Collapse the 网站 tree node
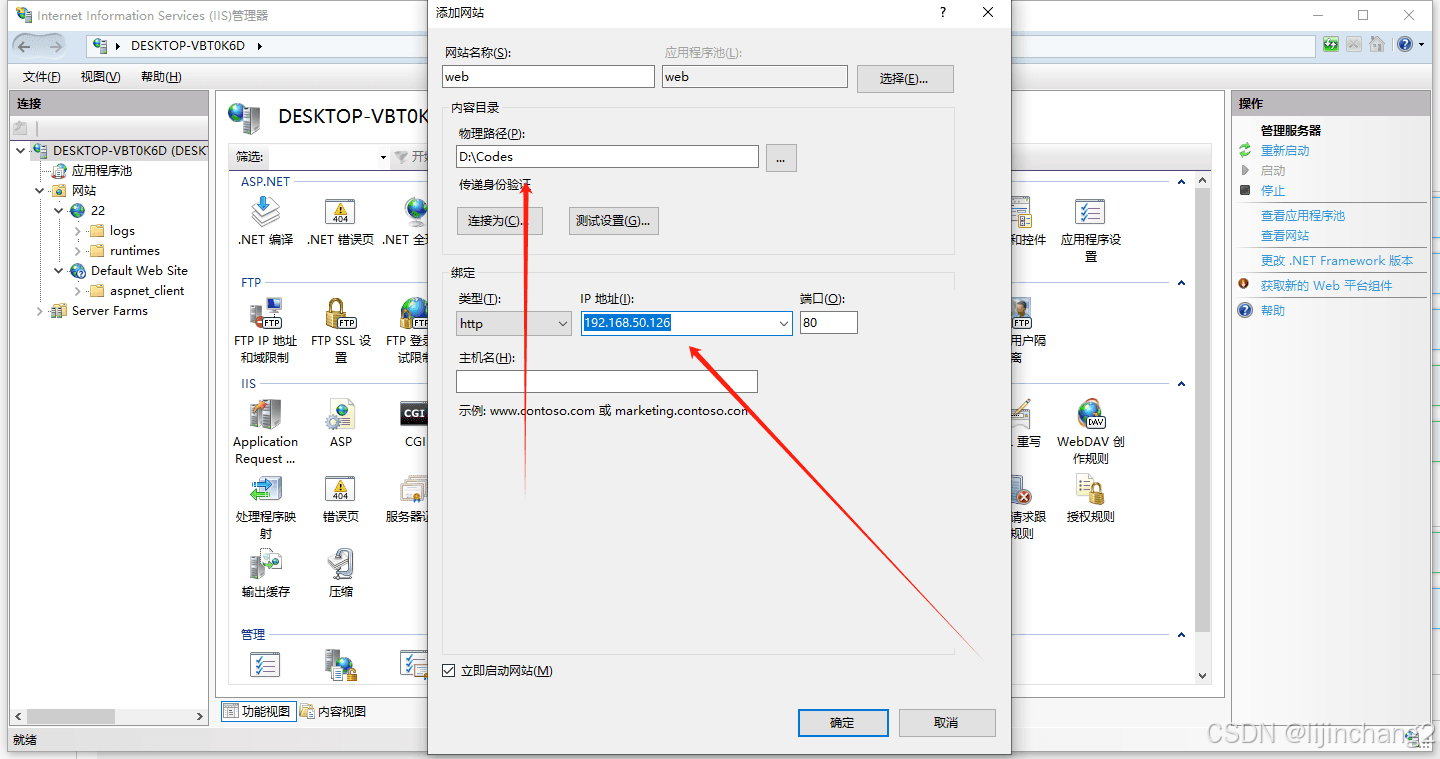 point(40,190)
